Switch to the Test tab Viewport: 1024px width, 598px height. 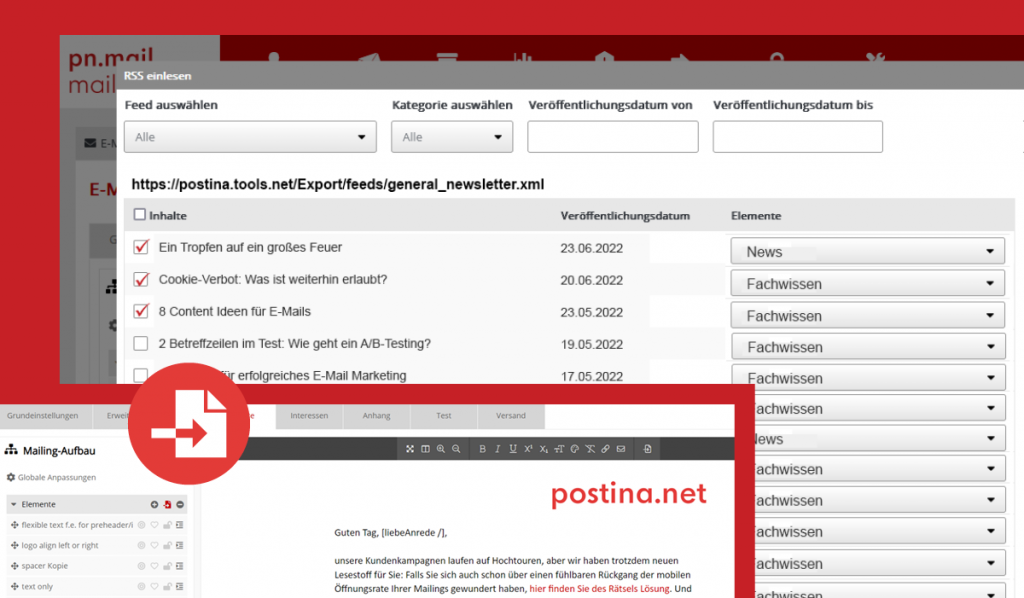(444, 416)
